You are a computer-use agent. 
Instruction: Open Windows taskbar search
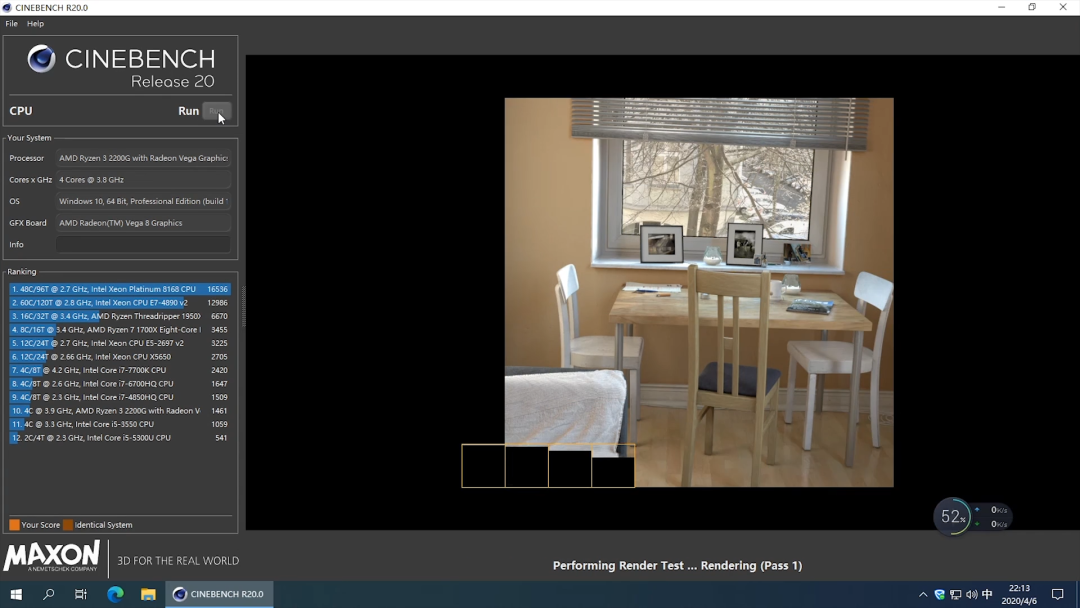click(x=48, y=594)
